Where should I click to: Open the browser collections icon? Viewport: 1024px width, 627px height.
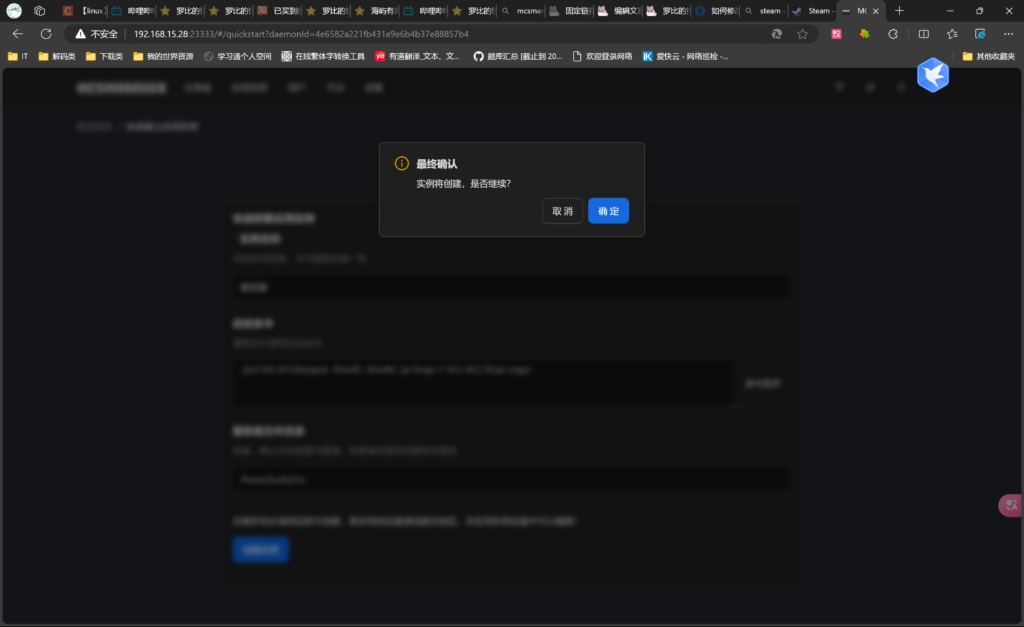pos(980,33)
